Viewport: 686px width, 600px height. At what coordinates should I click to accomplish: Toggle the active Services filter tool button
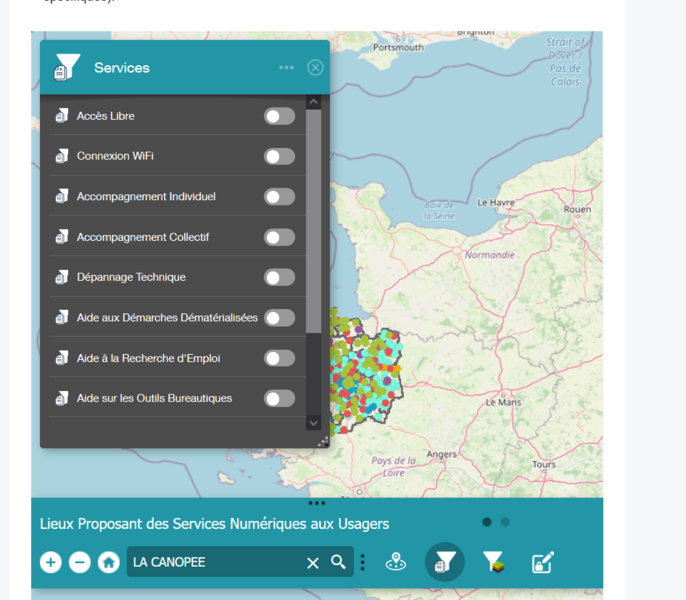coord(444,562)
